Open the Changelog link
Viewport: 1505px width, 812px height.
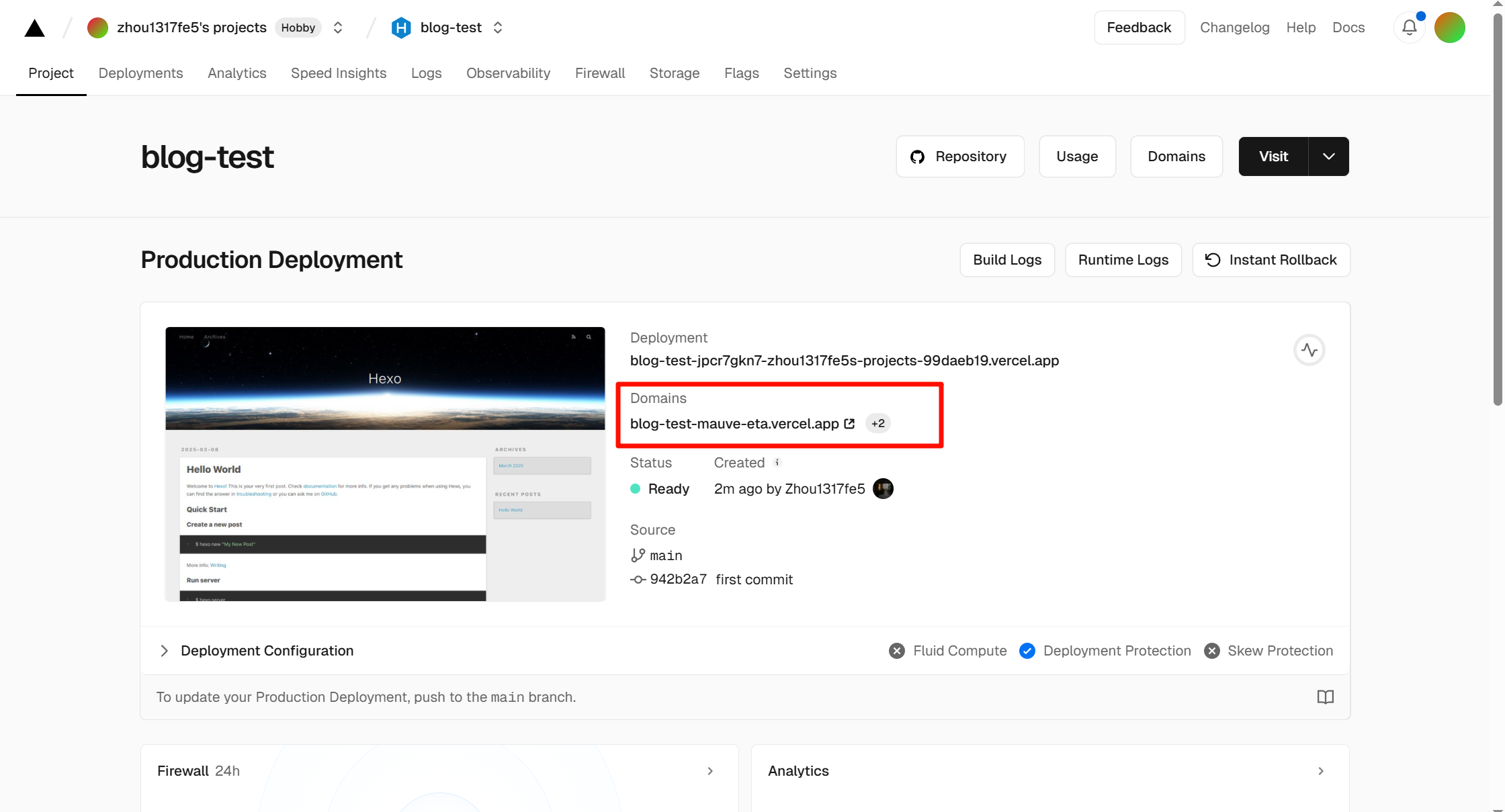tap(1235, 28)
